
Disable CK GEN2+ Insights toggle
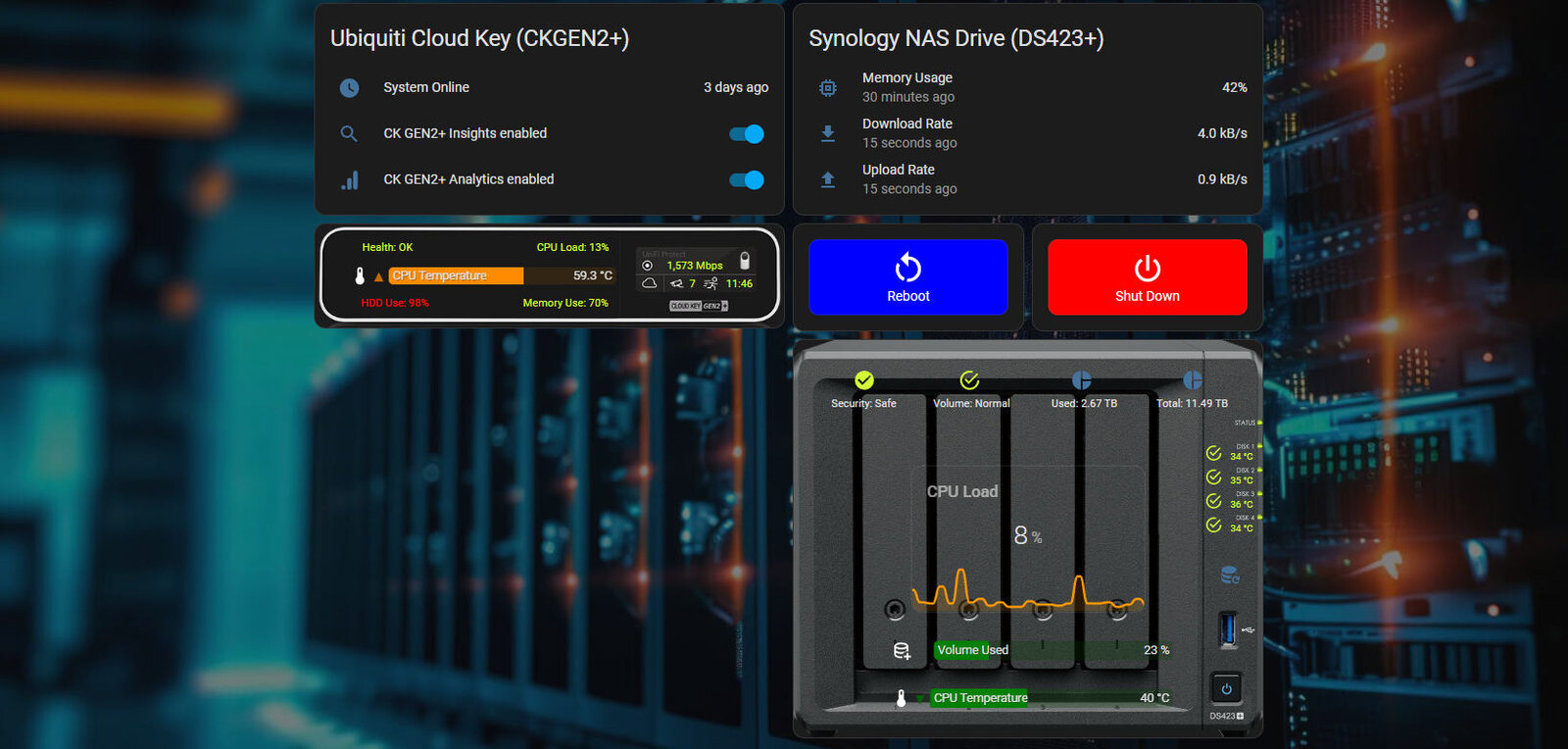747,134
